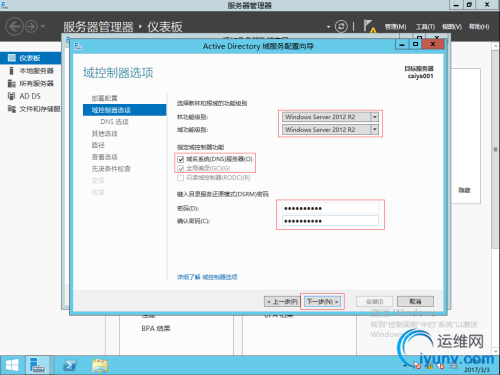Select the 仪表板 dashboard item in sidebar
The width and height of the screenshot is (500, 375).
(30, 58)
